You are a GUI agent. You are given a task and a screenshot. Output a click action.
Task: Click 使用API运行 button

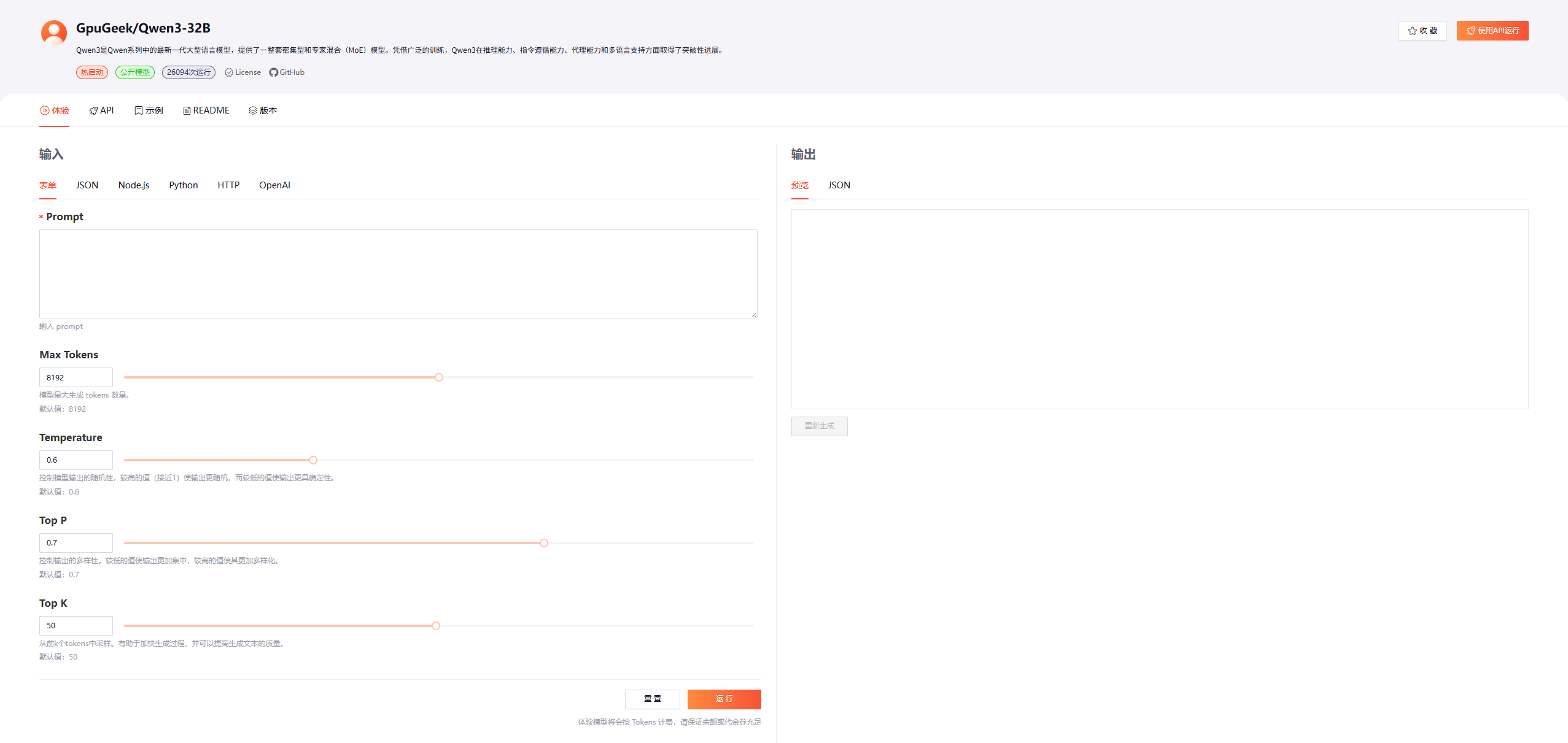coord(1492,31)
